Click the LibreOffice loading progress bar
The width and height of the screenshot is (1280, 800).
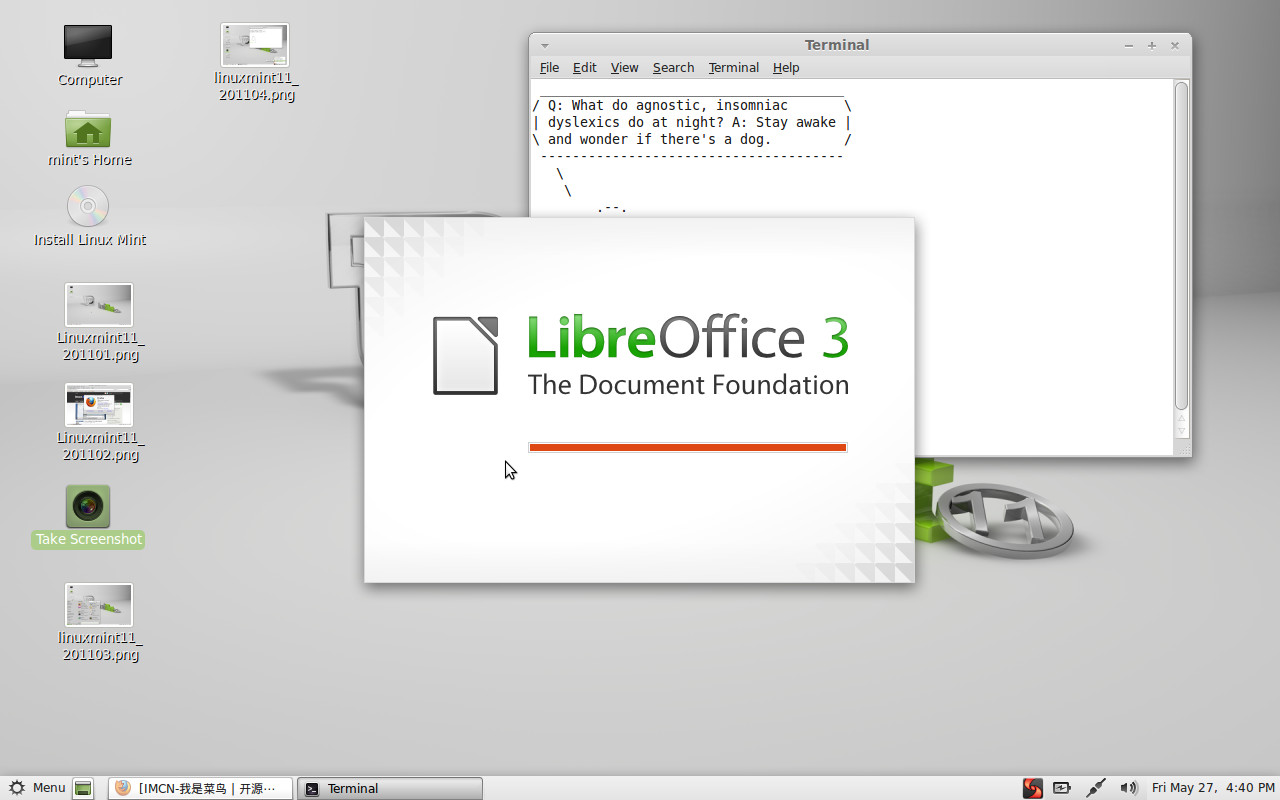coord(687,447)
